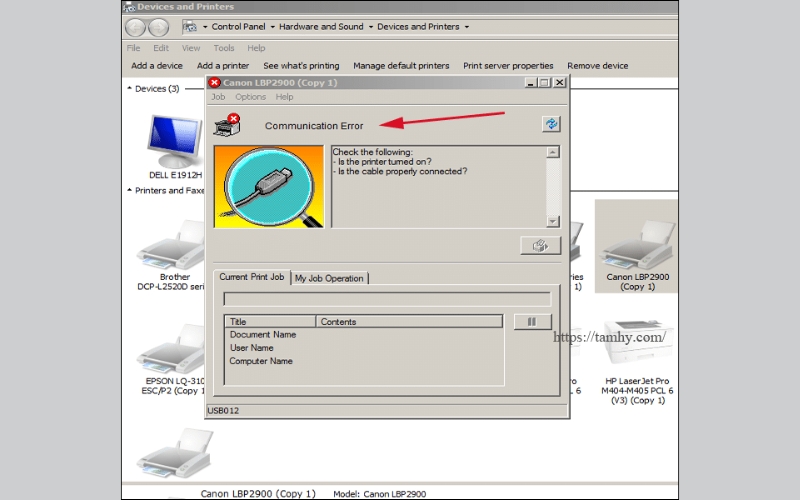This screenshot has height=500, width=800.
Task: Click Control Panel in the address bar
Action: 238,27
